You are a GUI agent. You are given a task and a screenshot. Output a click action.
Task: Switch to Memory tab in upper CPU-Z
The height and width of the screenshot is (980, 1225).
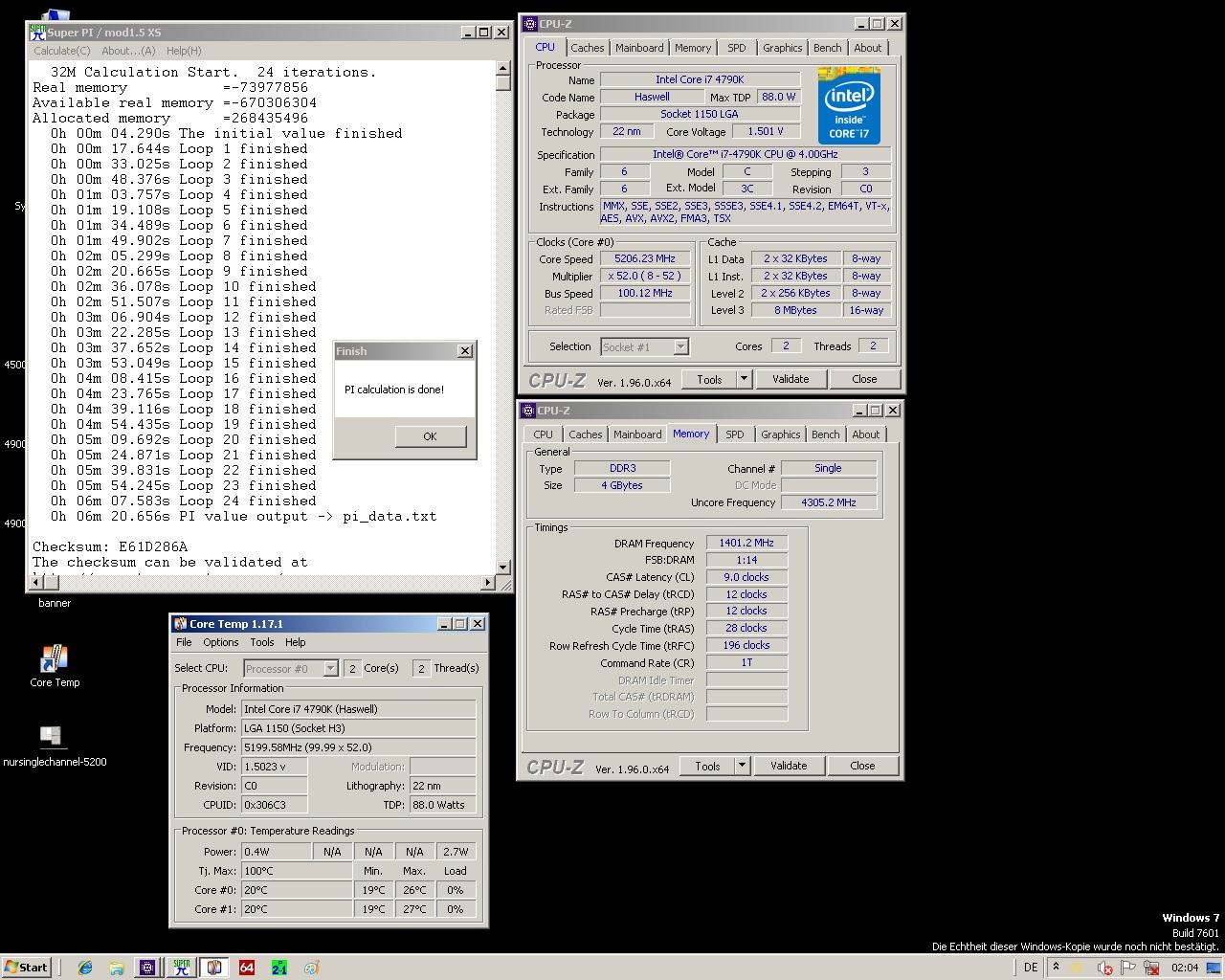click(x=693, y=48)
